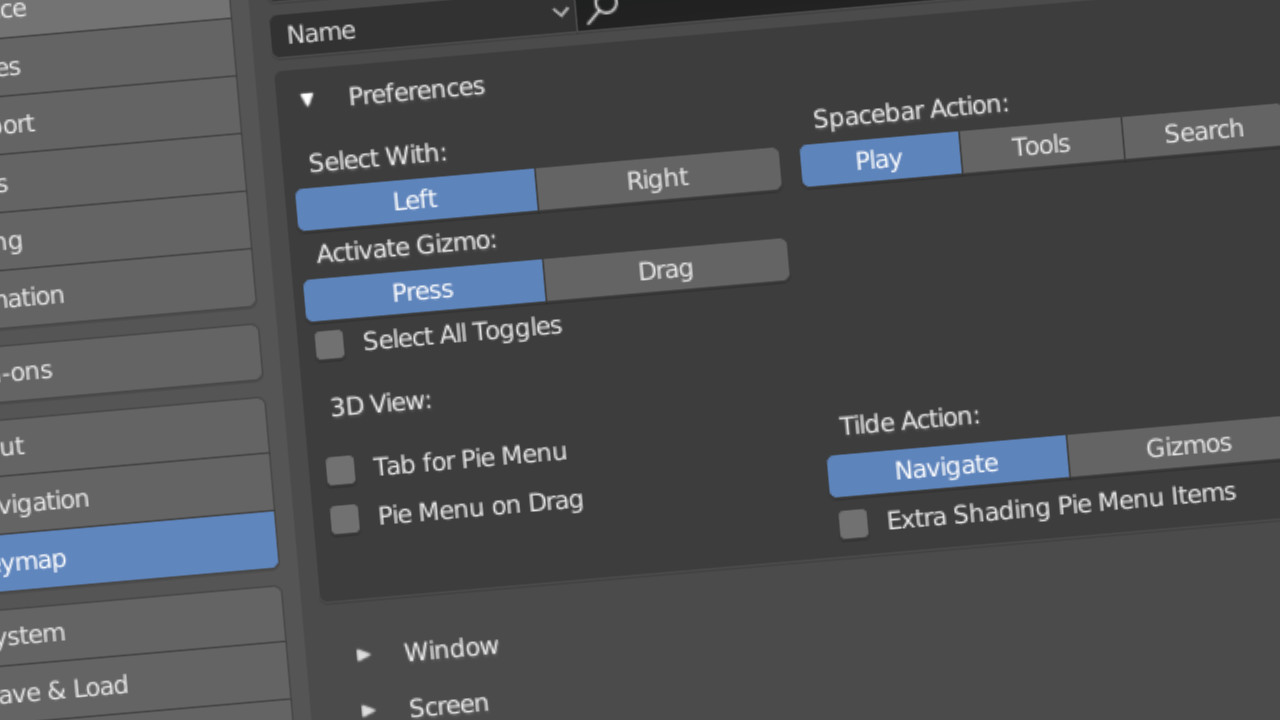Enable the Select All Toggles checkbox
Image resolution: width=1280 pixels, height=720 pixels.
[329, 344]
